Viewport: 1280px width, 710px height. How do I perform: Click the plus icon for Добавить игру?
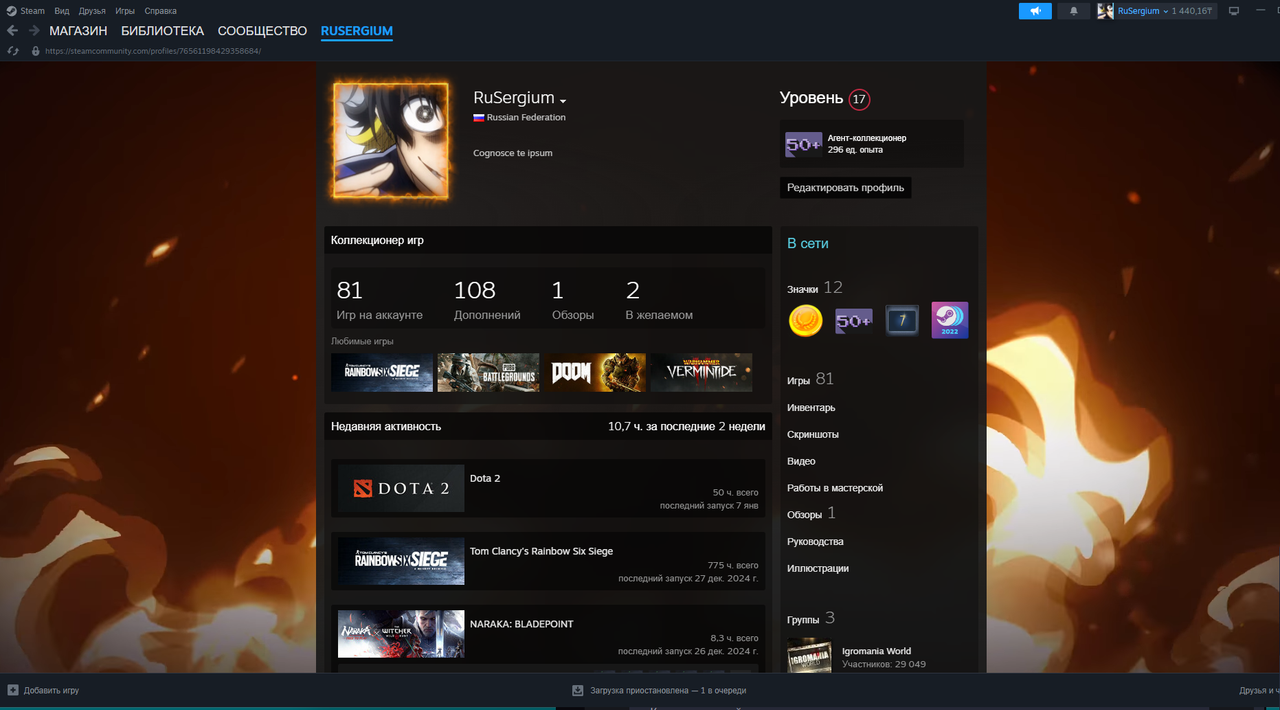tap(13, 690)
